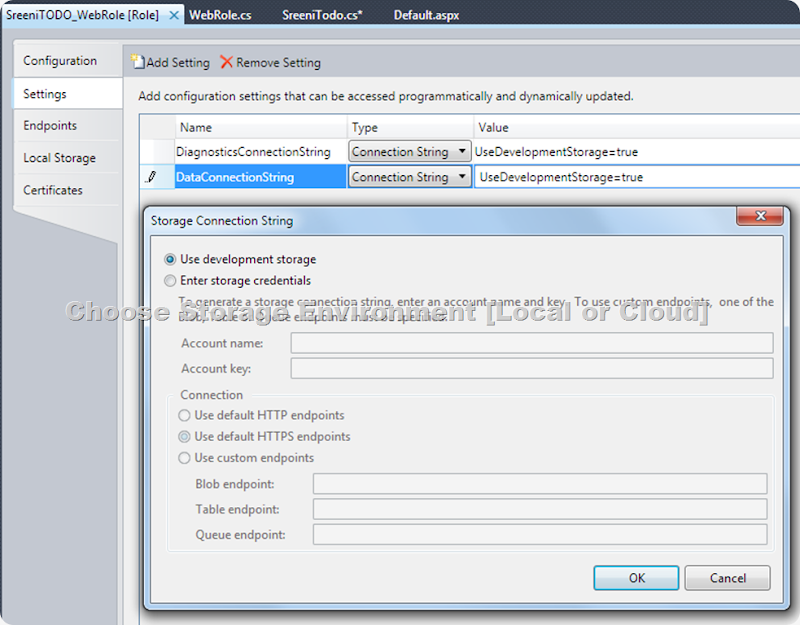Click the DiagnosticsConnectionString value cell
Screen dimensions: 800x625
pyautogui.click(x=637, y=152)
